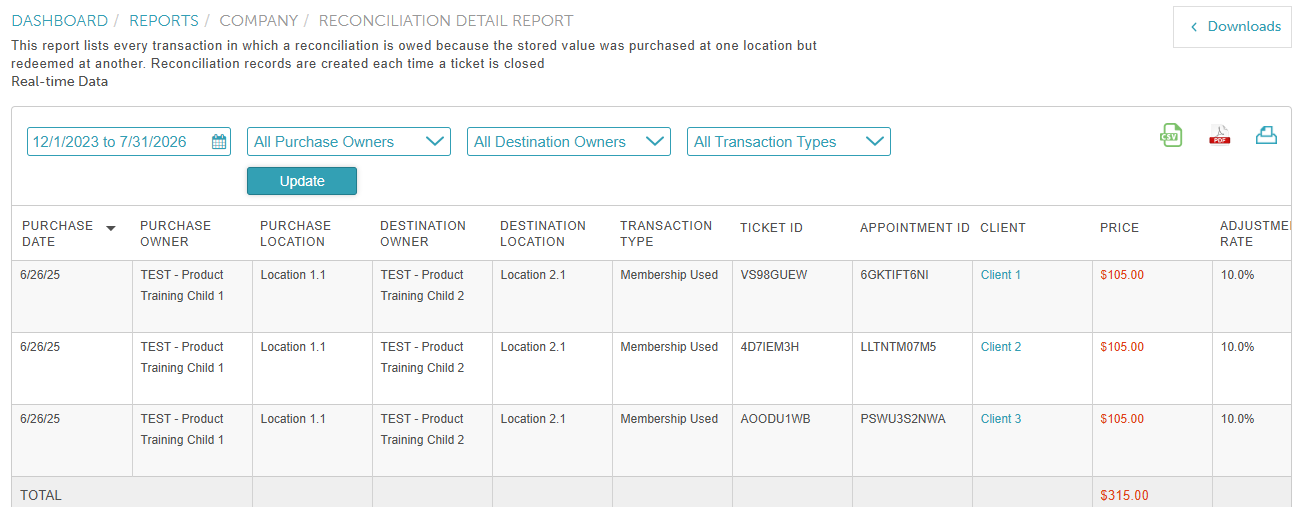Viewport: 1301px width, 507px height.
Task: Sort by Price column header
Action: pos(1119,228)
